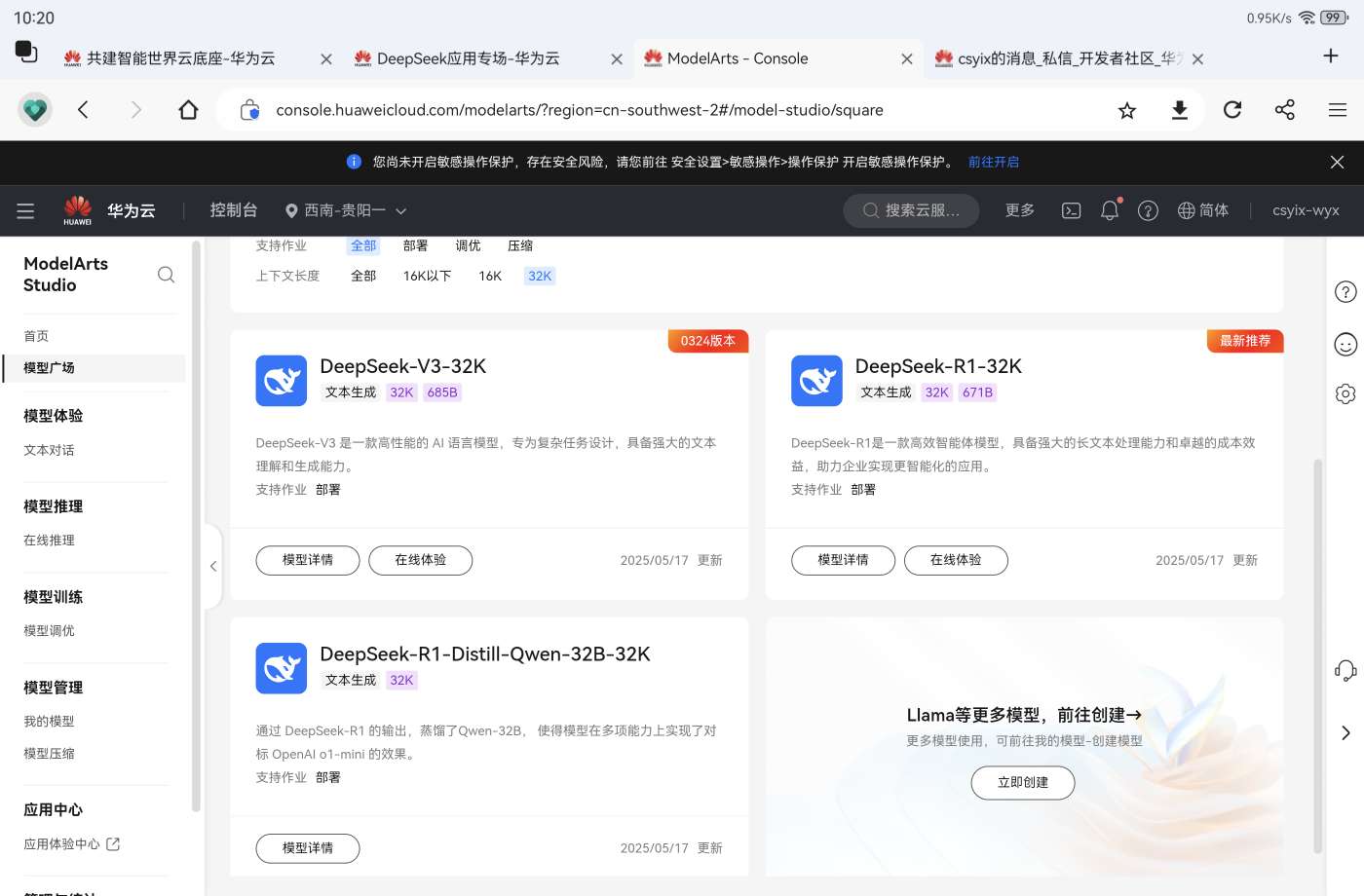Image resolution: width=1364 pixels, height=896 pixels.
Task: Start 在线体验 for DeepSeek-V3-32K
Action: [421, 560]
